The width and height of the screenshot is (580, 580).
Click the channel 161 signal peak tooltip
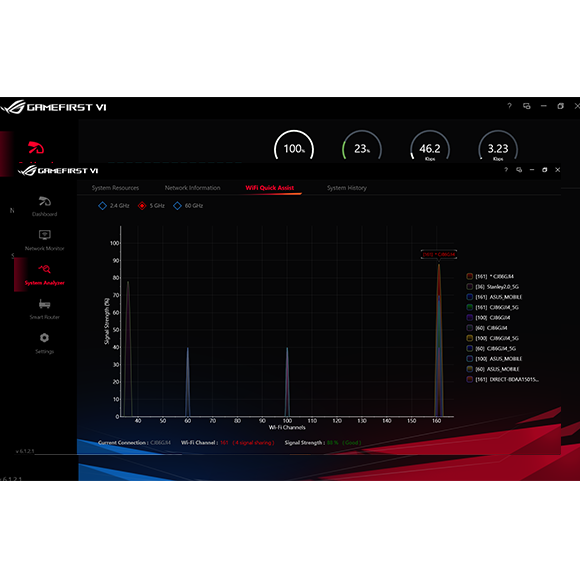(439, 254)
